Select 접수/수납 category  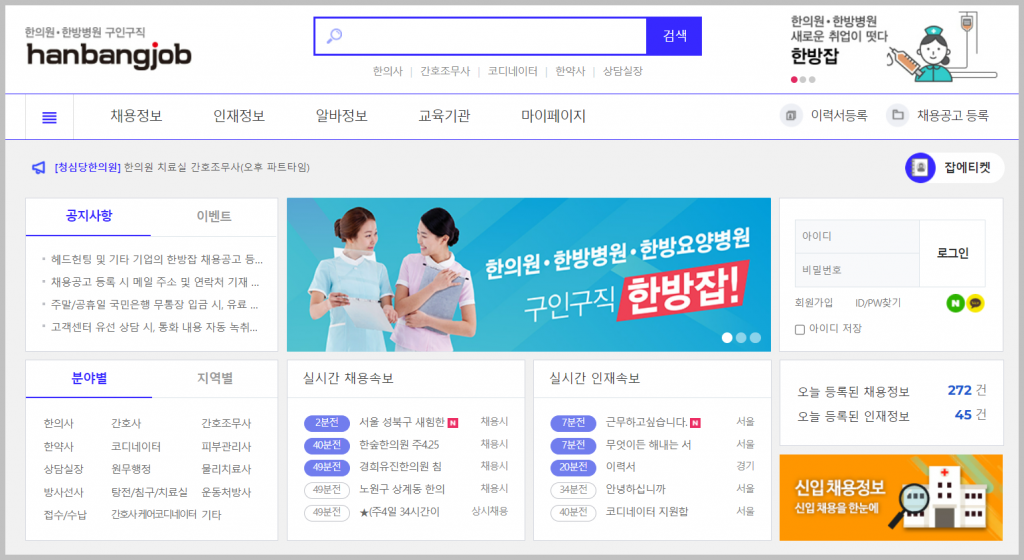65,515
